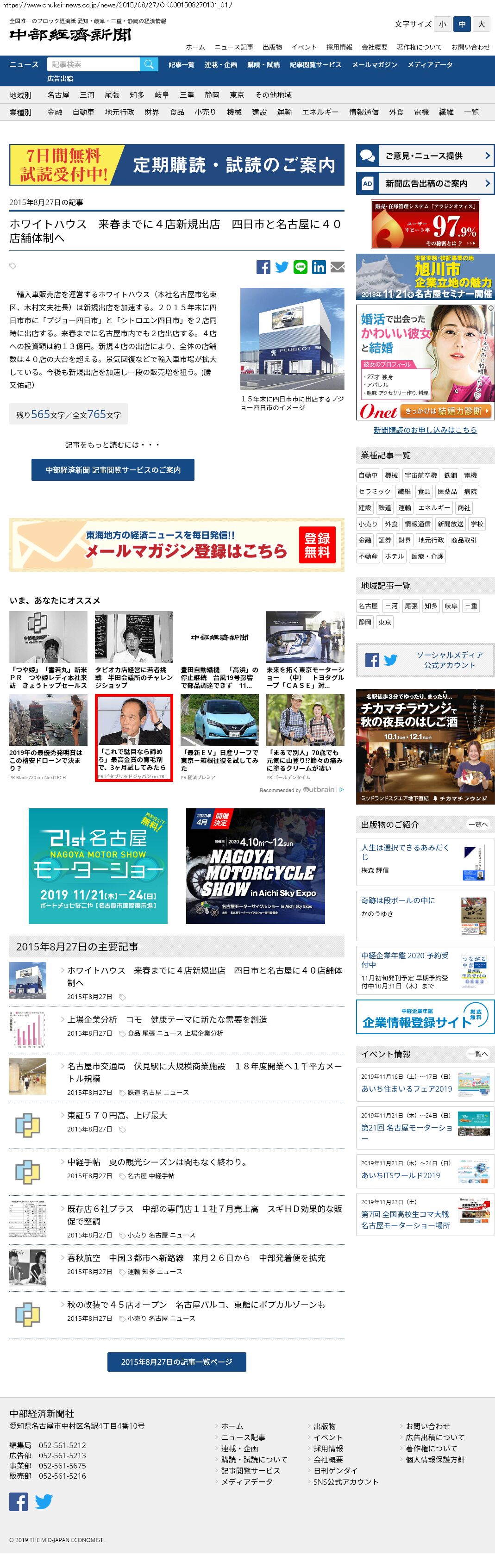Viewport: 495px width, 1568px height.
Task: Expand イベント情報 一覧 link
Action: pos(478,1054)
